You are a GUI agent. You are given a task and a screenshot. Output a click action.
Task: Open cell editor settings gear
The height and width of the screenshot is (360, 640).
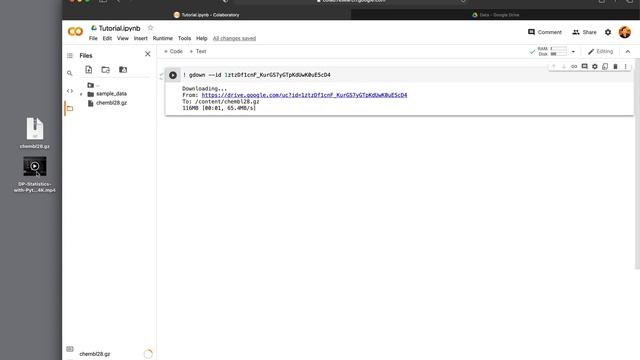click(x=595, y=67)
